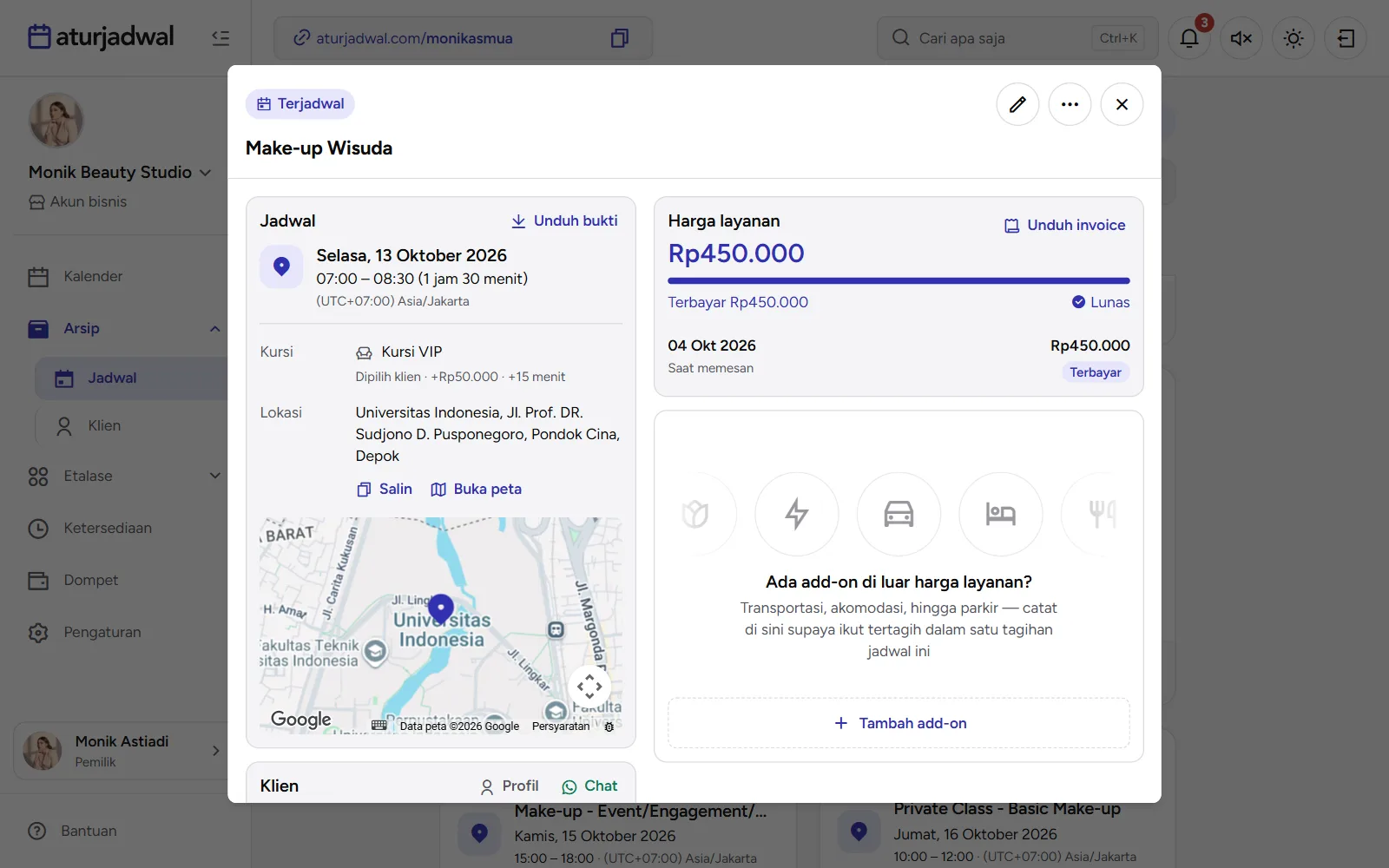Click the logout icon in header

1346,38
